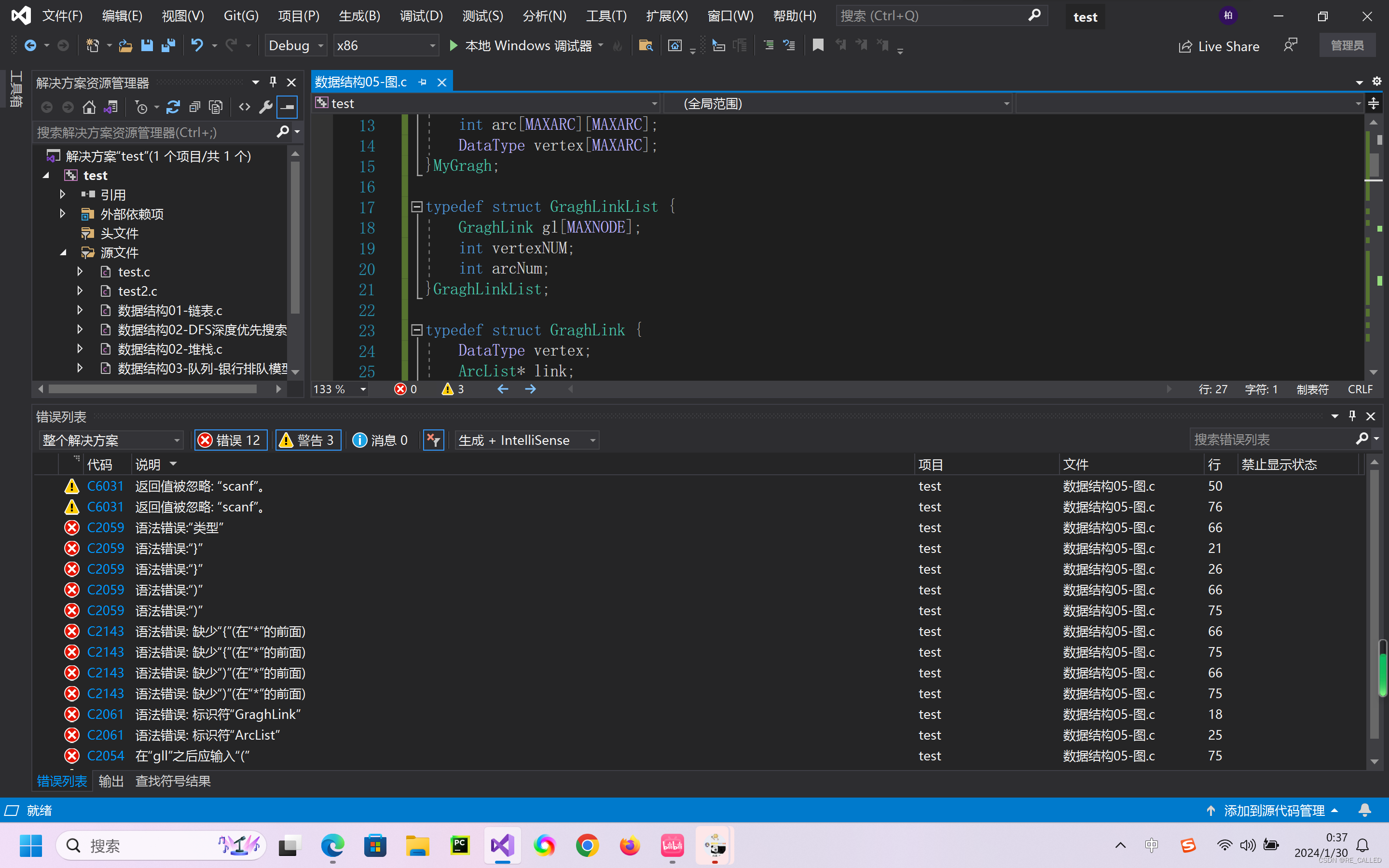Click the Home icon in Solution Explorer
Image resolution: width=1389 pixels, height=868 pixels.
click(89, 107)
